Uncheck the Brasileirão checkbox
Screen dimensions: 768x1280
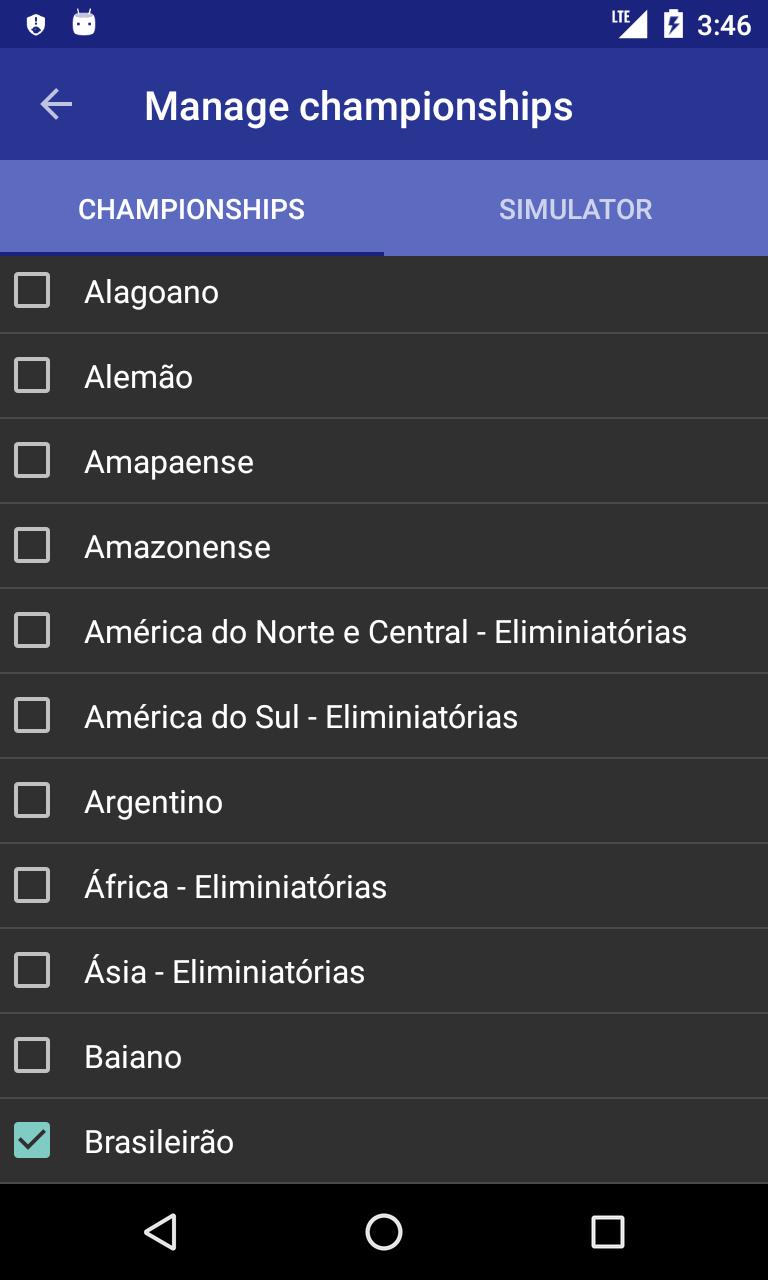click(x=32, y=1141)
